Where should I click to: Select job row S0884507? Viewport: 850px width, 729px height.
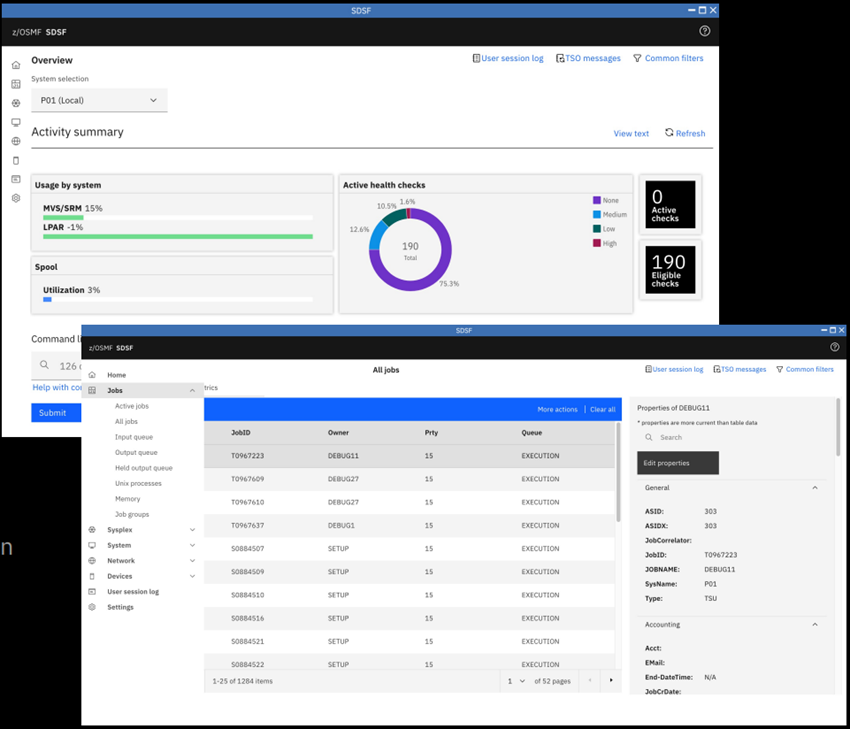point(409,549)
